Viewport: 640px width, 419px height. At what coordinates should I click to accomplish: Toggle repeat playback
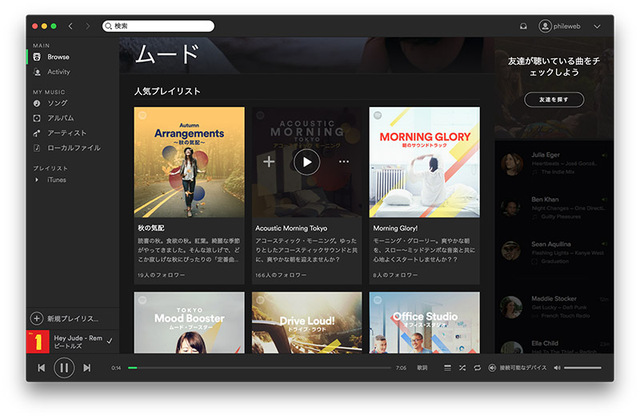477,368
